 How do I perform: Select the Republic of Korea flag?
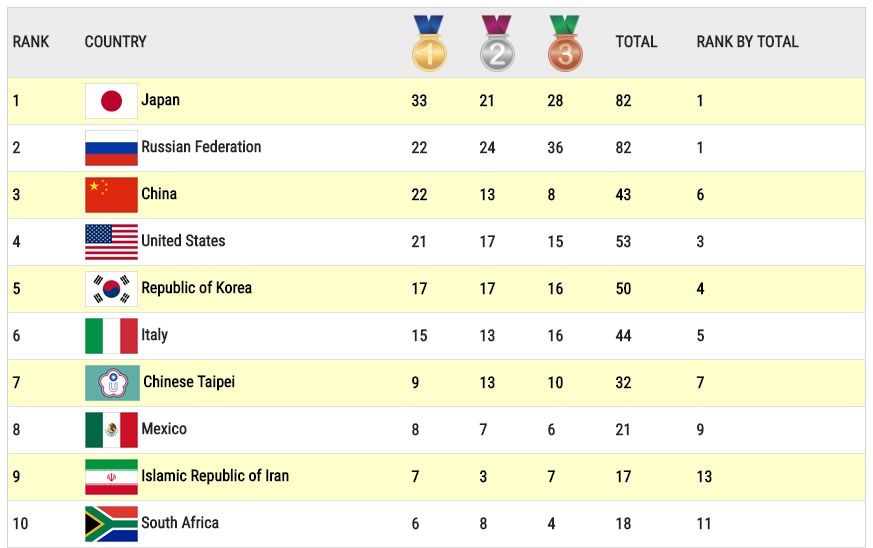(111, 288)
